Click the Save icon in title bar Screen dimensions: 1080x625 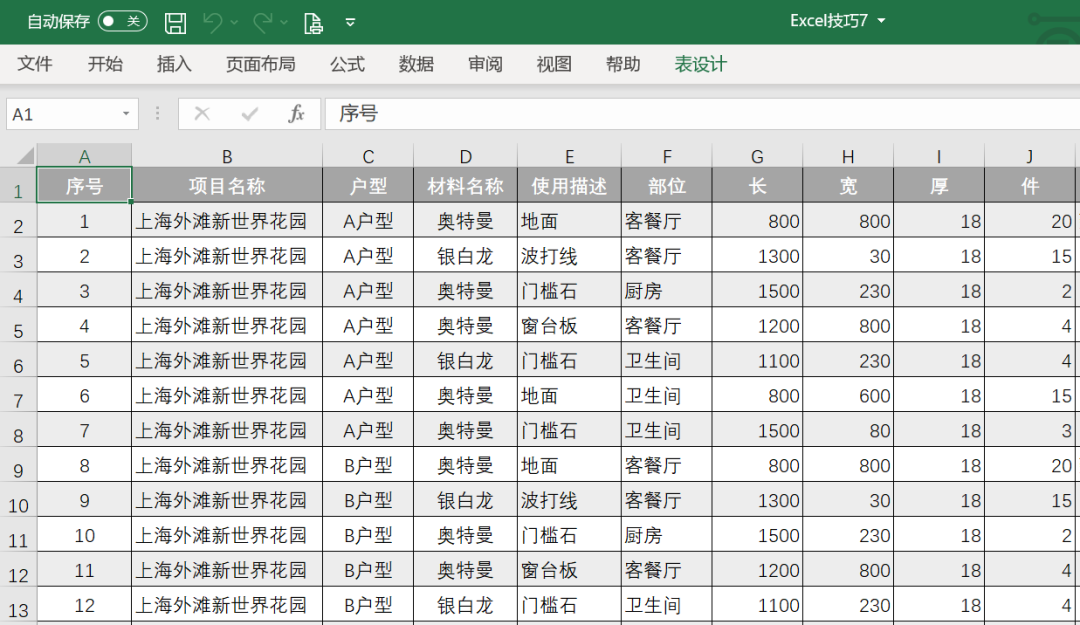click(x=175, y=22)
